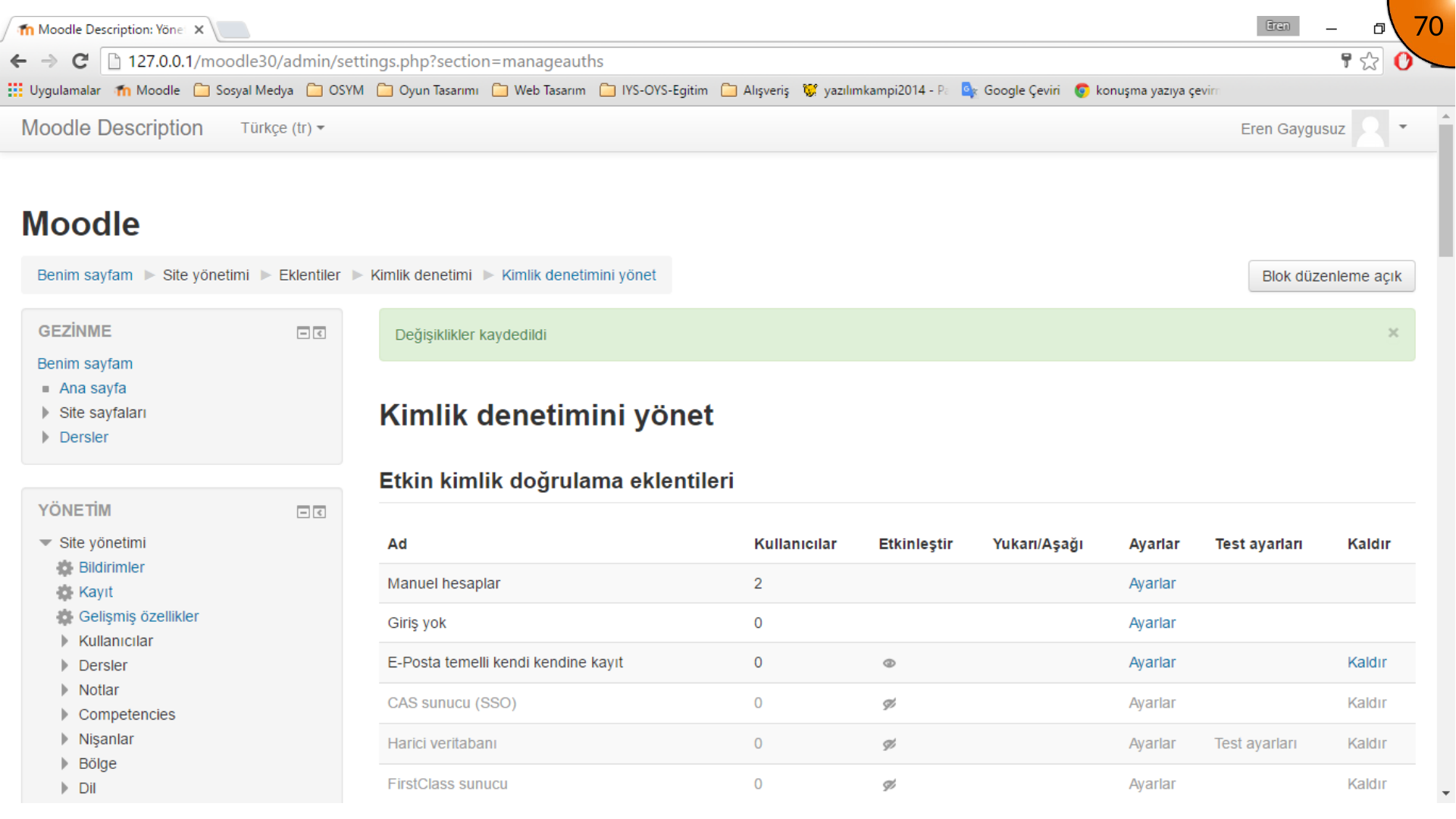The image size is (1456, 819).
Task: Open the Alışveriş bookmark folder
Action: pos(755,90)
